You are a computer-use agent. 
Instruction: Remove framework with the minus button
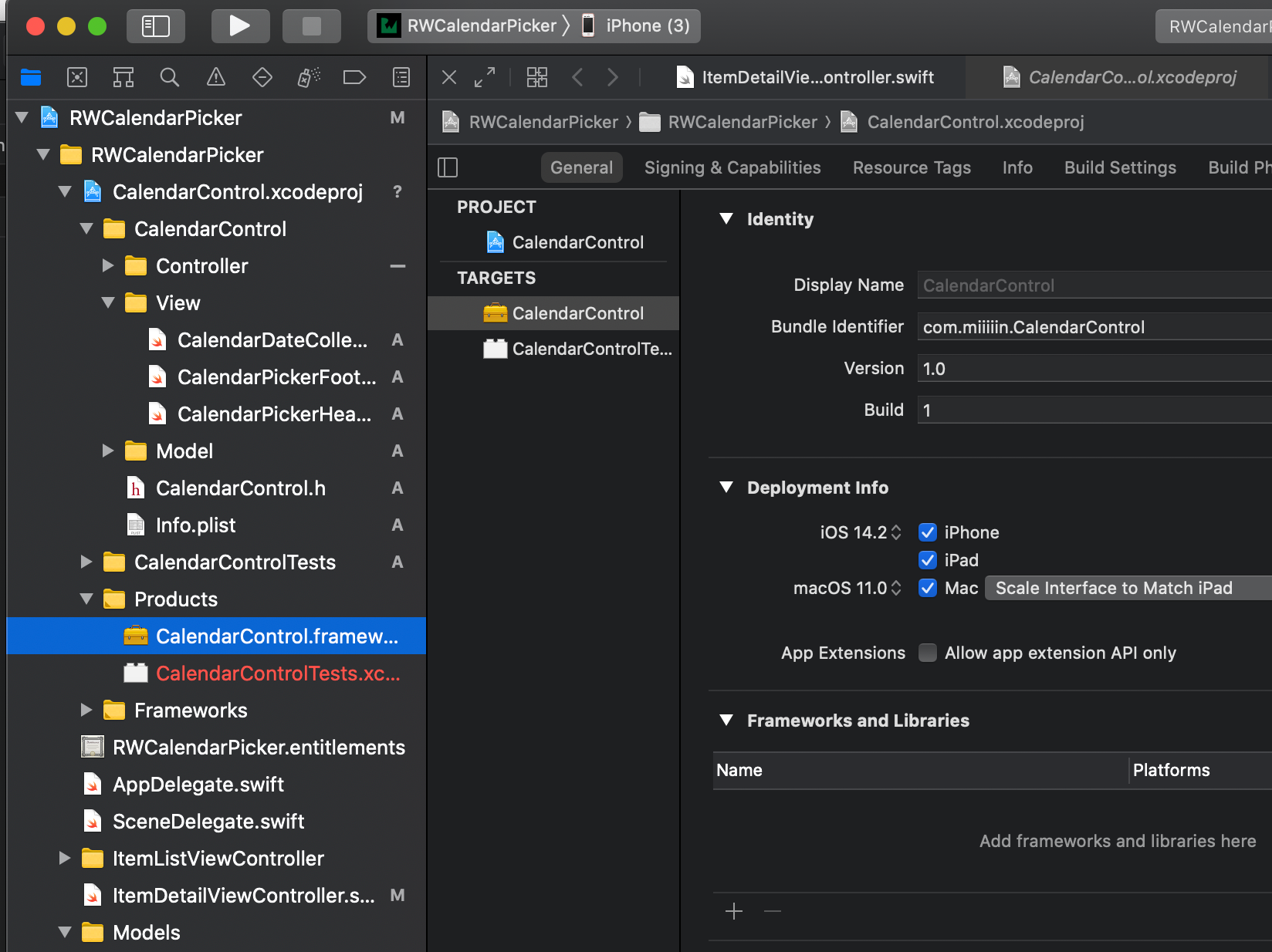pos(773,912)
